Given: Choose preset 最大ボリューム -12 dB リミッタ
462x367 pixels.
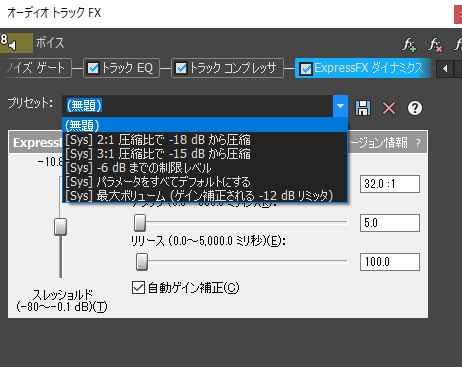Looking at the screenshot, I should point(205,196).
